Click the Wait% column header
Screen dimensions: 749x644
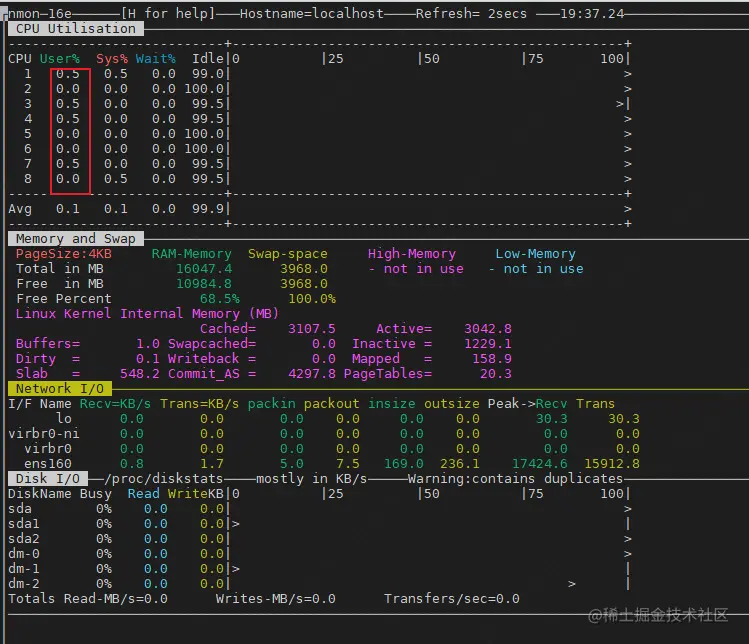[x=156, y=59]
